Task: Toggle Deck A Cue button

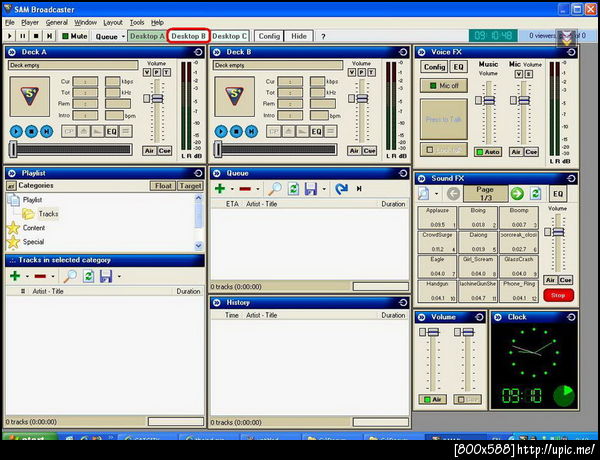Action: (x=165, y=151)
